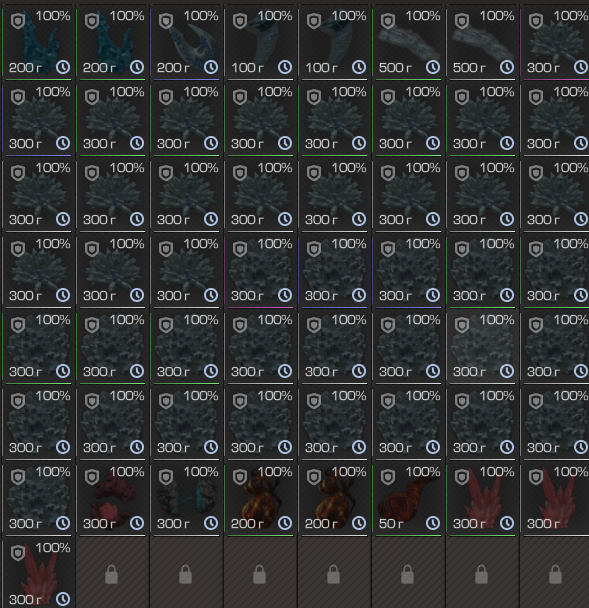Select the spiky artifact with purple border
The width and height of the screenshot is (589, 608).
[38, 118]
